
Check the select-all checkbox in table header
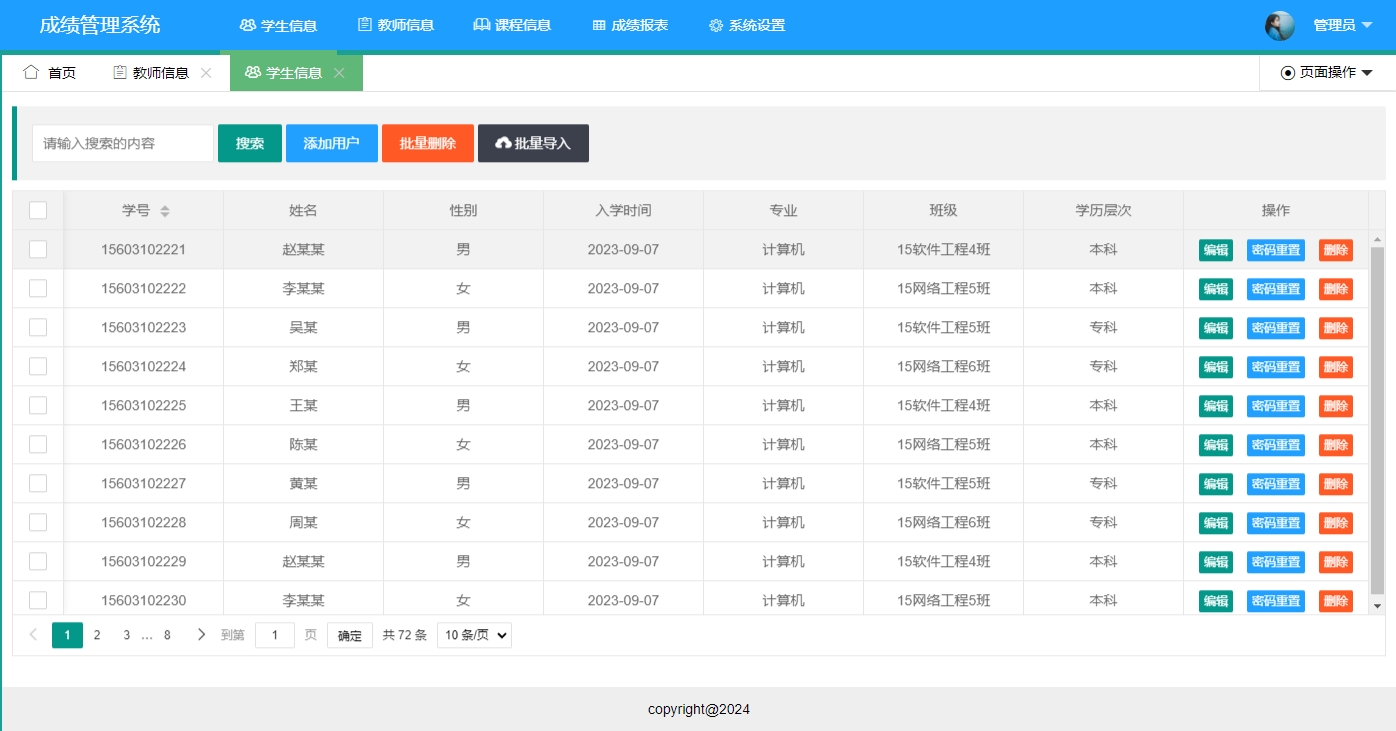[x=37, y=210]
